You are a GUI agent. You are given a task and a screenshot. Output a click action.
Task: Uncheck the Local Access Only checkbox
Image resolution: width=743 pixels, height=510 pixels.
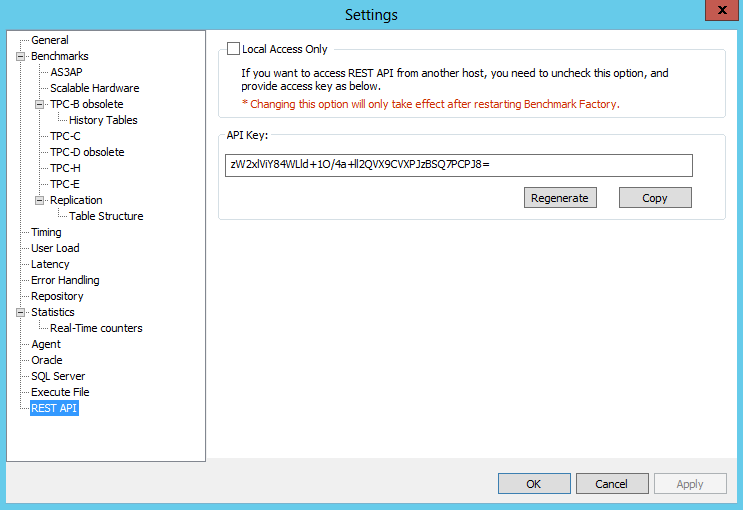(234, 49)
